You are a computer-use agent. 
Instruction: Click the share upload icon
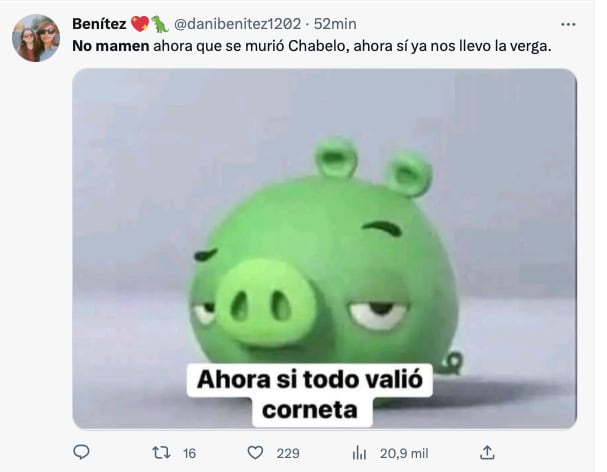(x=487, y=452)
